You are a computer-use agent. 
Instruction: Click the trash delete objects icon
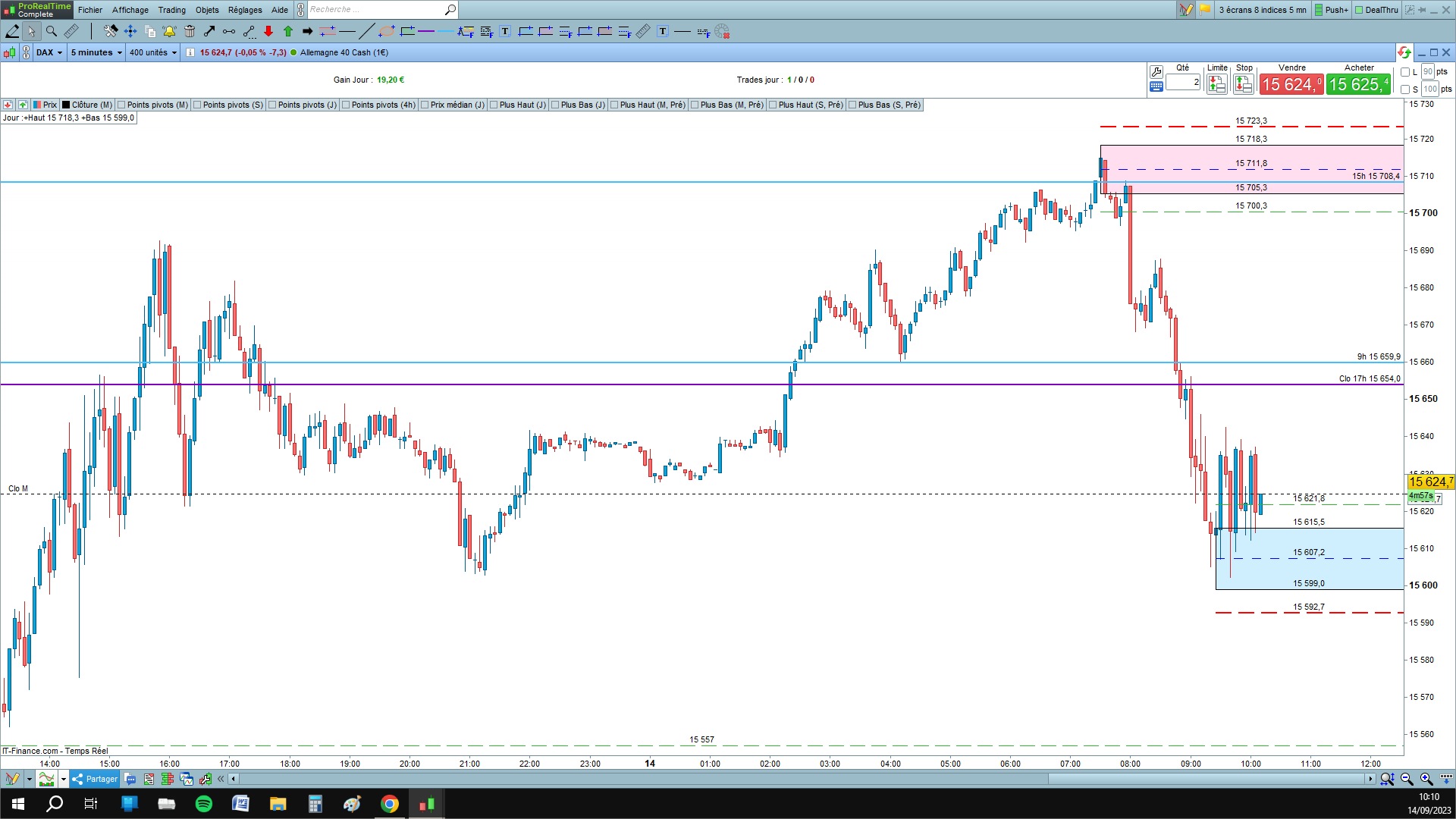[x=190, y=31]
